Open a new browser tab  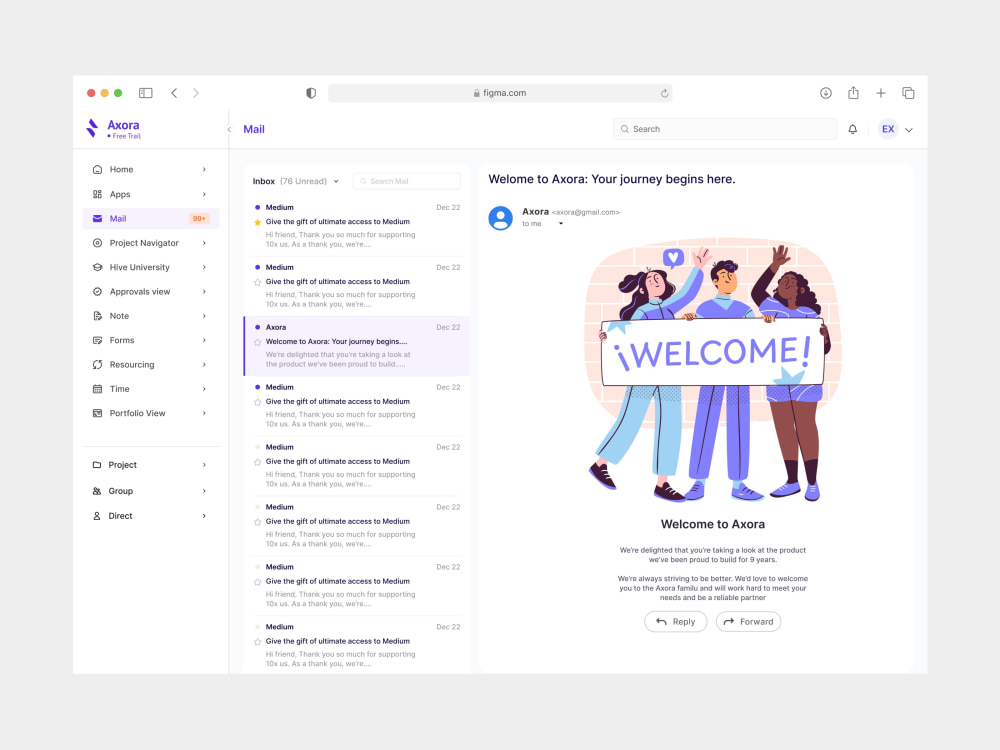pyautogui.click(x=881, y=93)
